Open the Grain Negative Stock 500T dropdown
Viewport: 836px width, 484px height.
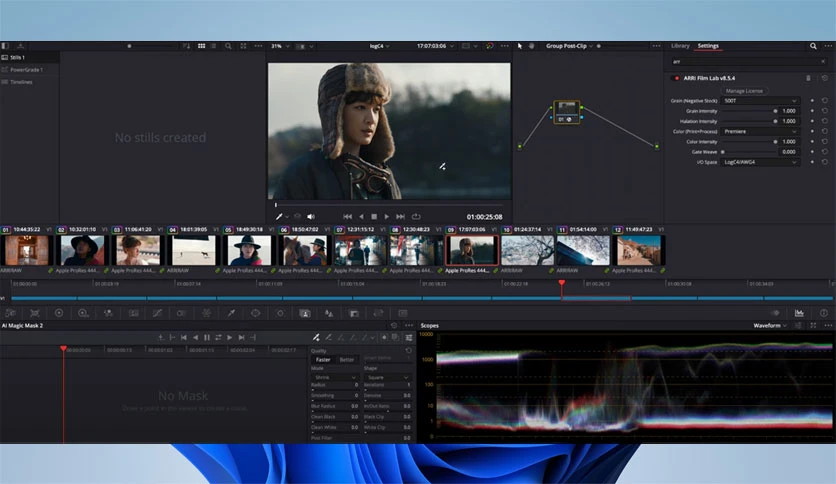click(760, 101)
